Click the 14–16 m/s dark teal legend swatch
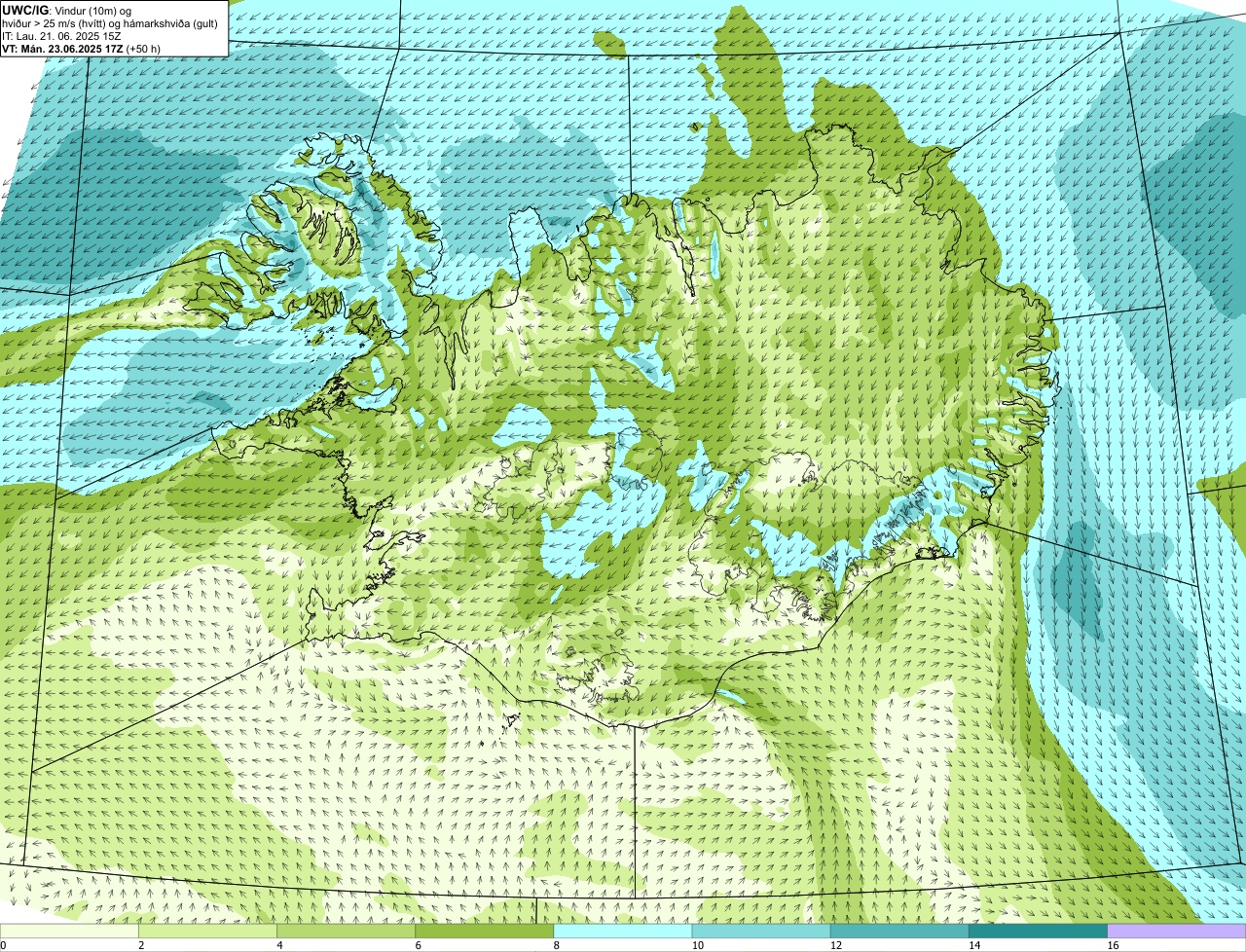Screen dimensions: 1246x952 click(x=1038, y=931)
